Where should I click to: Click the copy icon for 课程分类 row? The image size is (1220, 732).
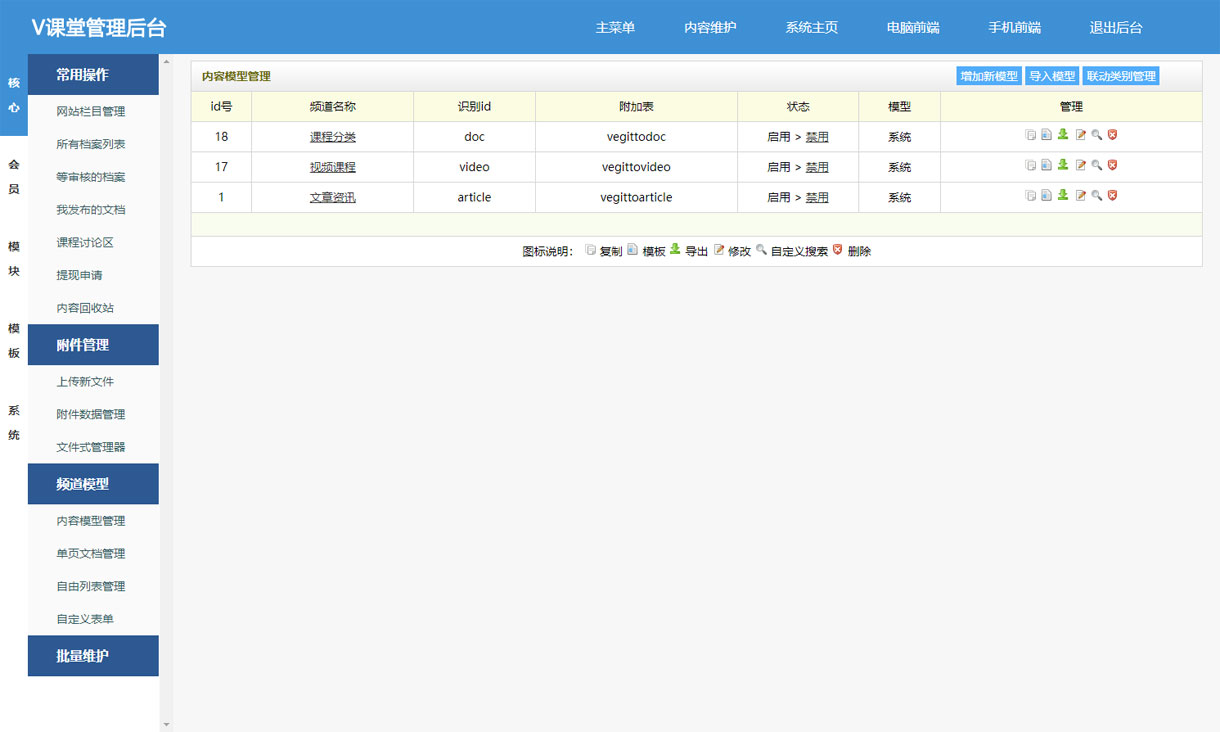coord(1030,135)
